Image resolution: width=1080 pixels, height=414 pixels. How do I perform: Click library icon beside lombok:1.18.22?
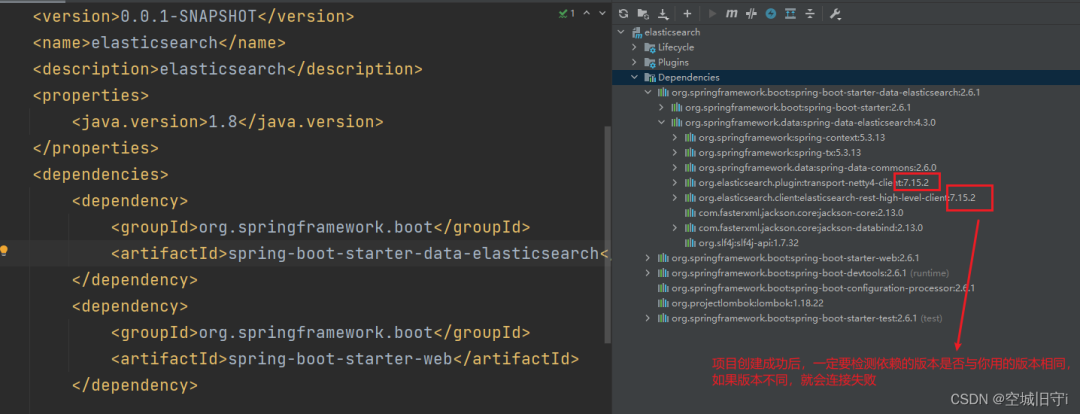click(663, 303)
